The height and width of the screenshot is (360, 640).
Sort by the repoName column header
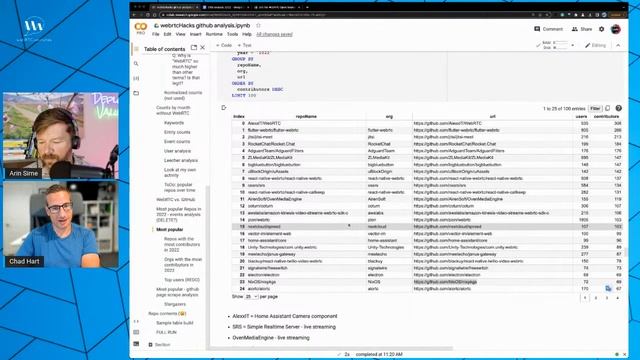point(306,116)
